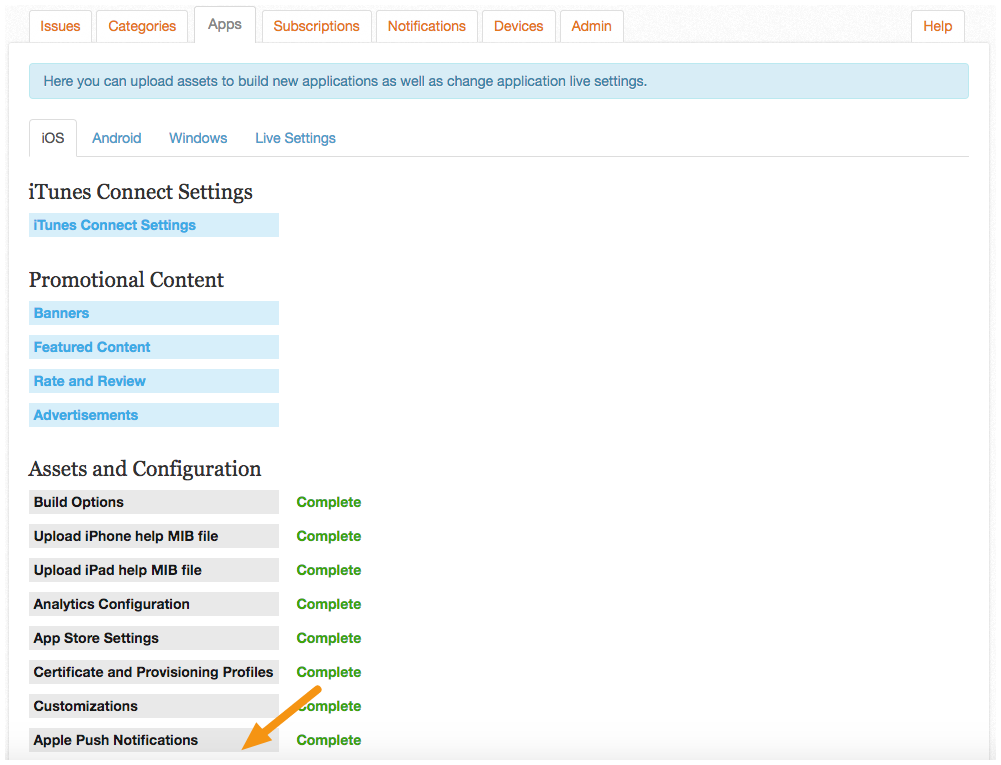Open Upload iPhone help MIB file

pyautogui.click(x=154, y=536)
